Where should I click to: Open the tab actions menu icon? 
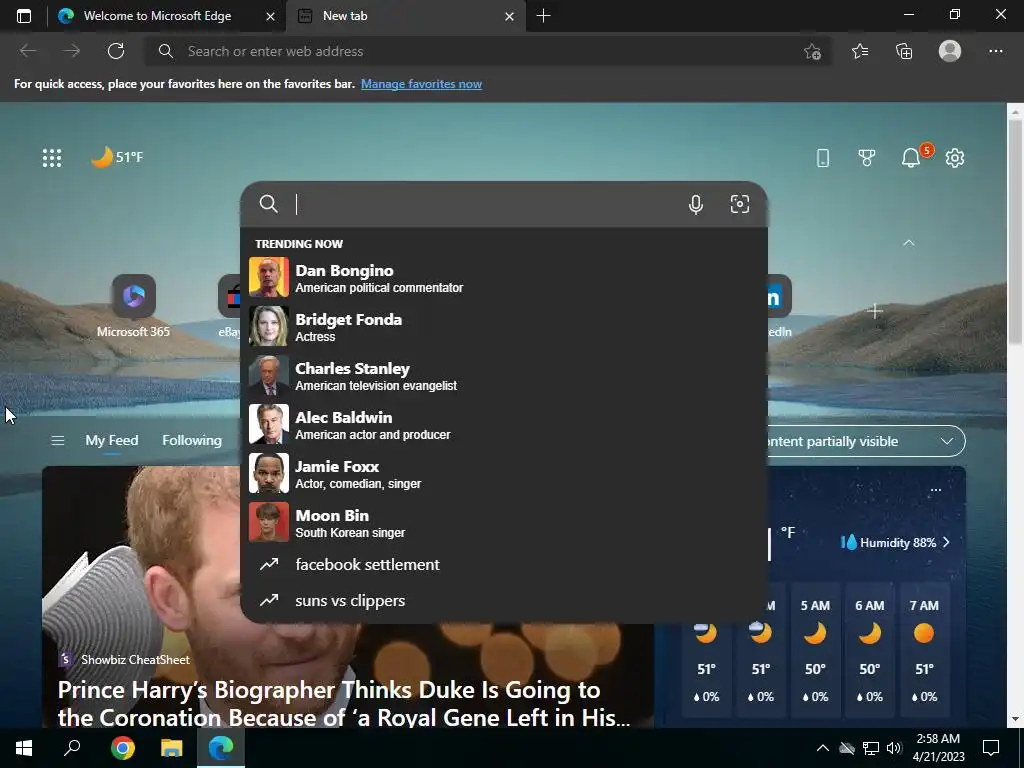[x=24, y=16]
